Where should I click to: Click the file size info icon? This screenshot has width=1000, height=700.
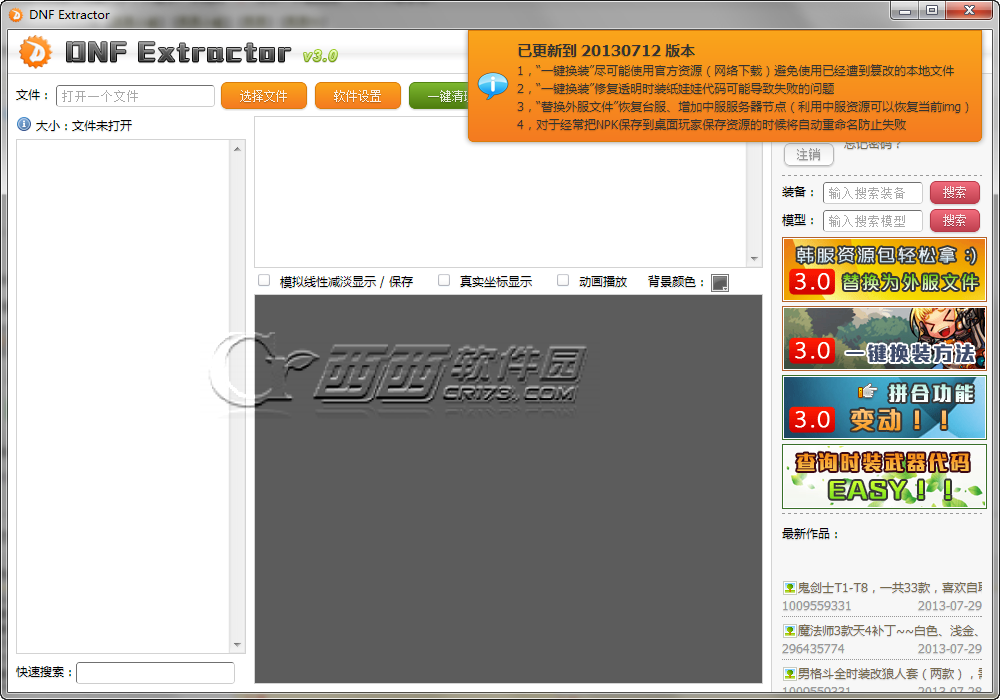point(23,125)
